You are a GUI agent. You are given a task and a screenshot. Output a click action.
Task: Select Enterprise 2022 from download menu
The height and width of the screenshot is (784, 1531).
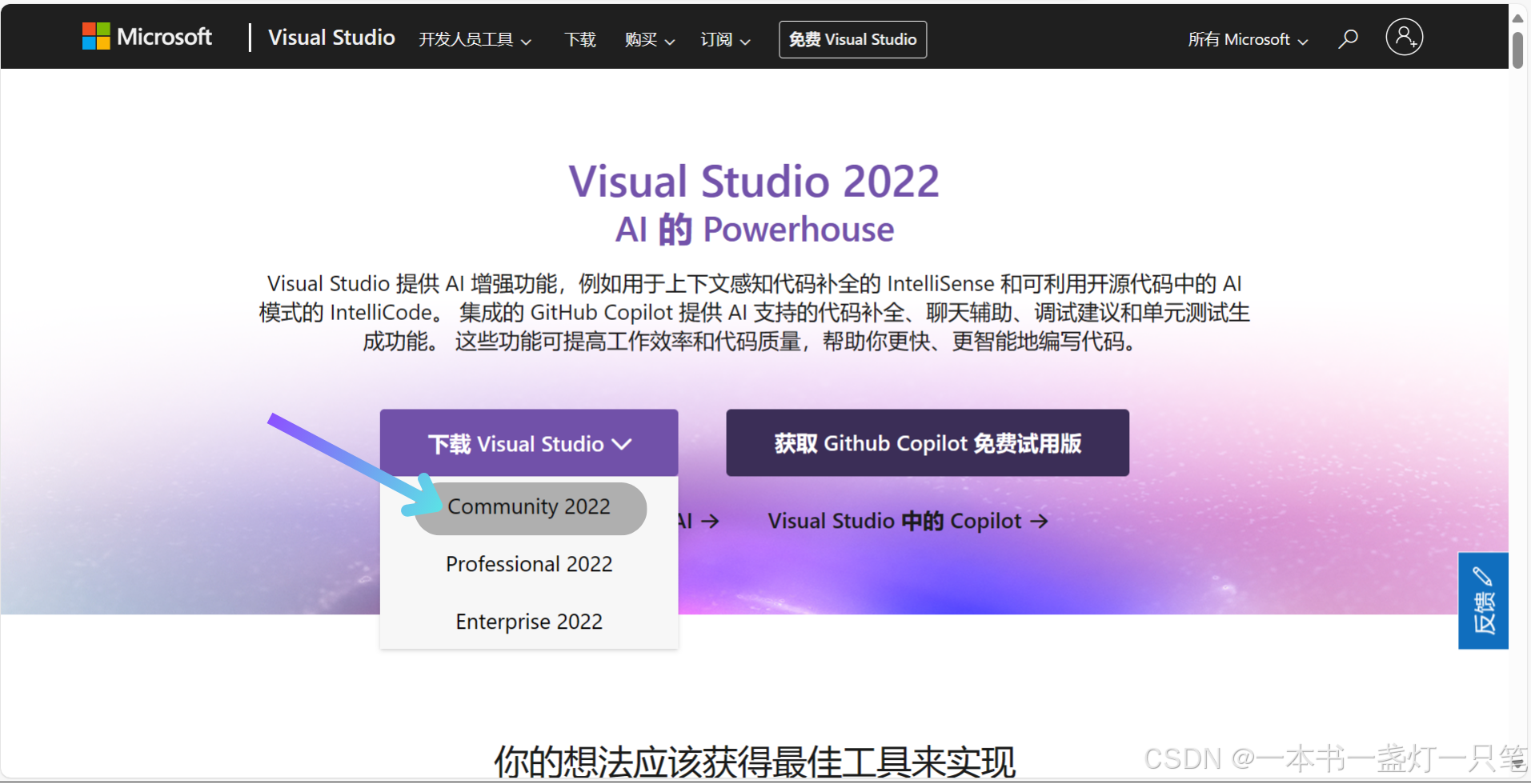click(529, 622)
